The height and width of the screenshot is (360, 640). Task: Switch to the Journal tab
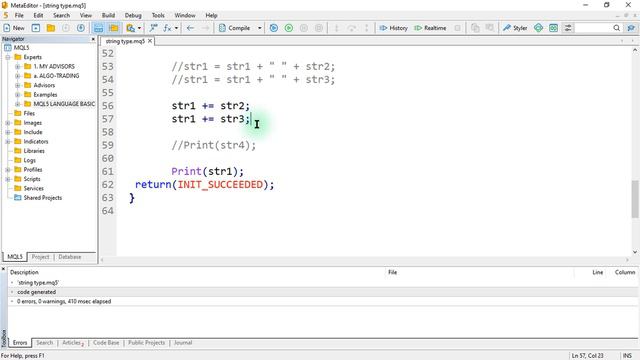(183, 343)
